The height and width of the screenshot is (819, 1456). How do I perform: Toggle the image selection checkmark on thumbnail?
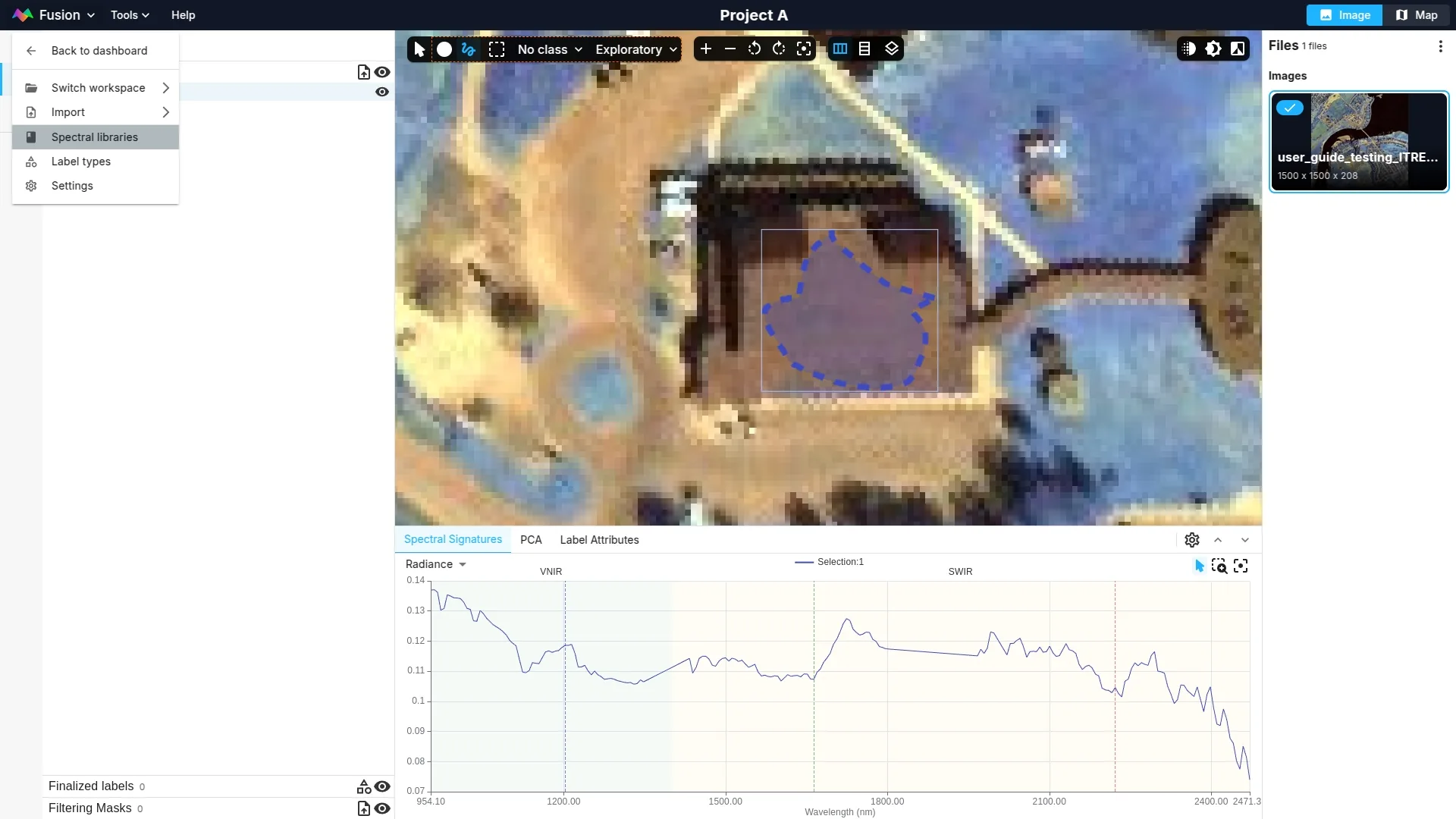click(1289, 108)
